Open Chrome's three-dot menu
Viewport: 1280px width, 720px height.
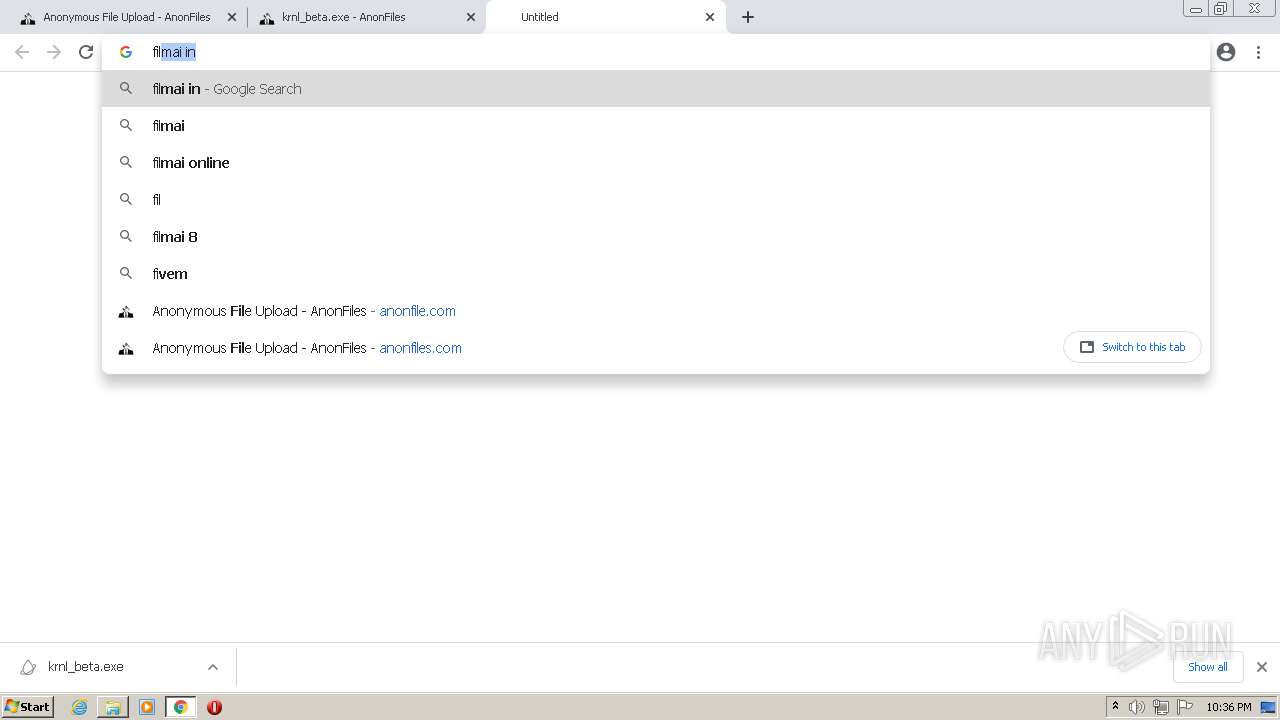click(x=1258, y=52)
